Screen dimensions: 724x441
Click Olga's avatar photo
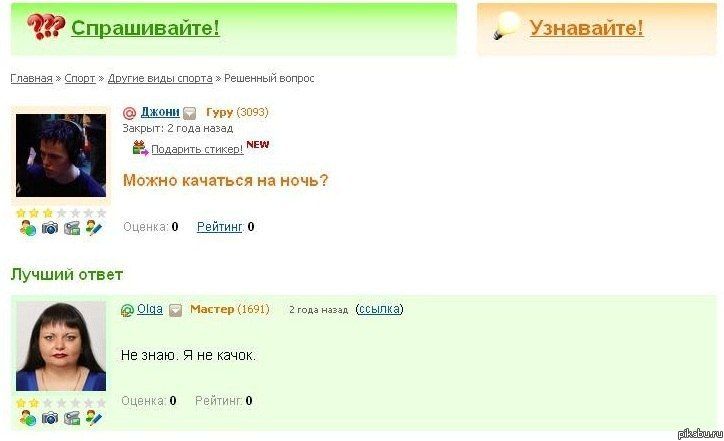61,346
